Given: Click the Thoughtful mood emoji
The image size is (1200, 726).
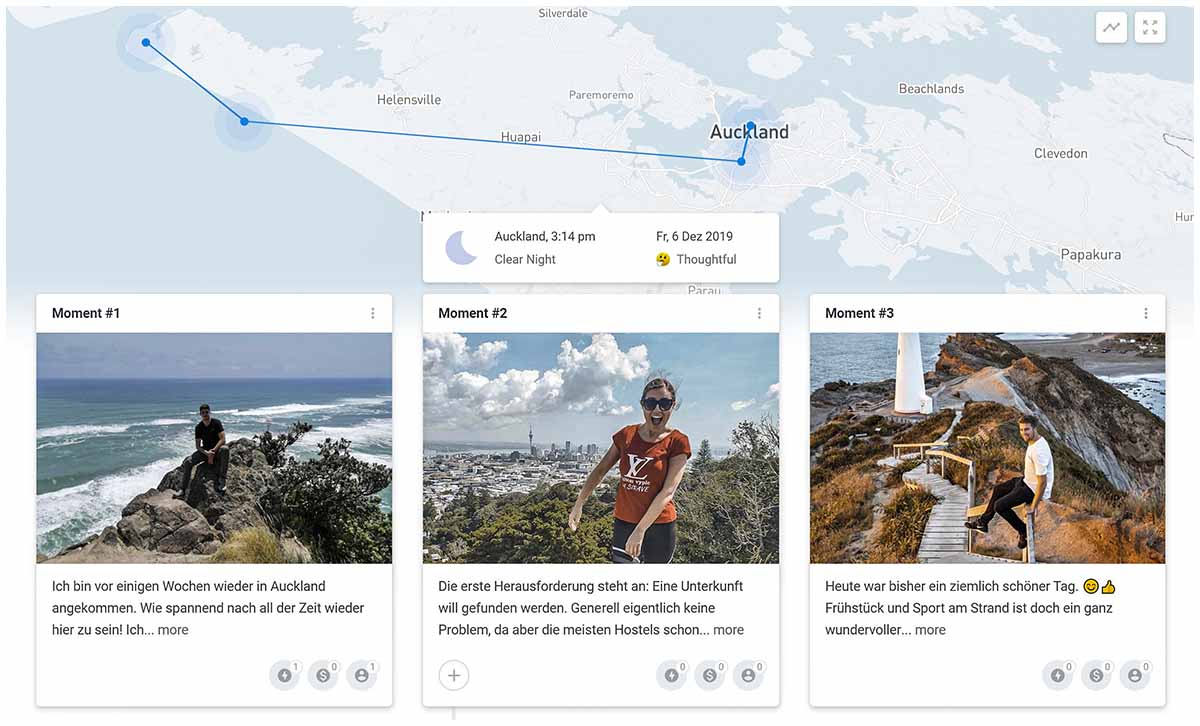Looking at the screenshot, I should point(663,259).
